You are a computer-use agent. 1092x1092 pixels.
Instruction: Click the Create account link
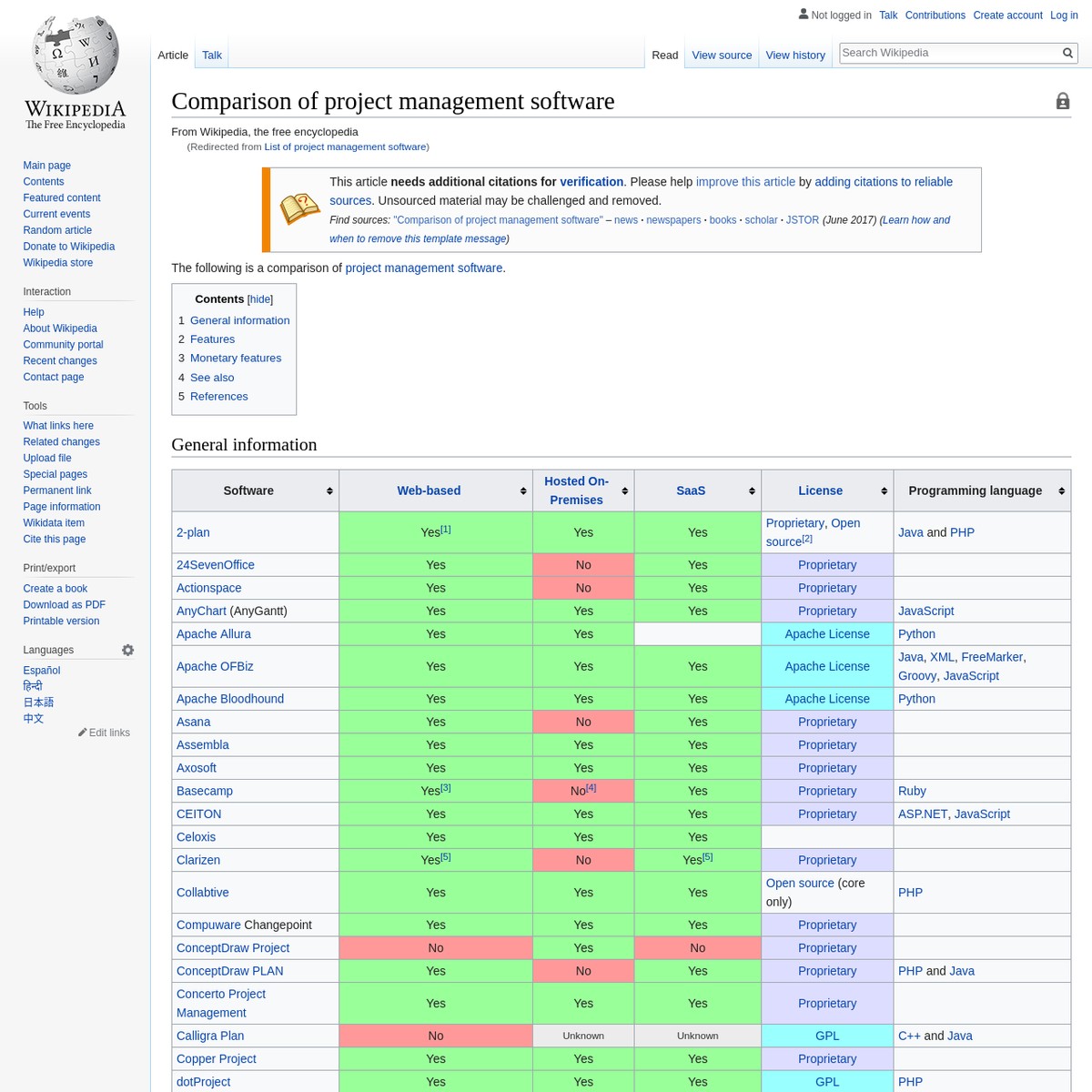(1007, 15)
